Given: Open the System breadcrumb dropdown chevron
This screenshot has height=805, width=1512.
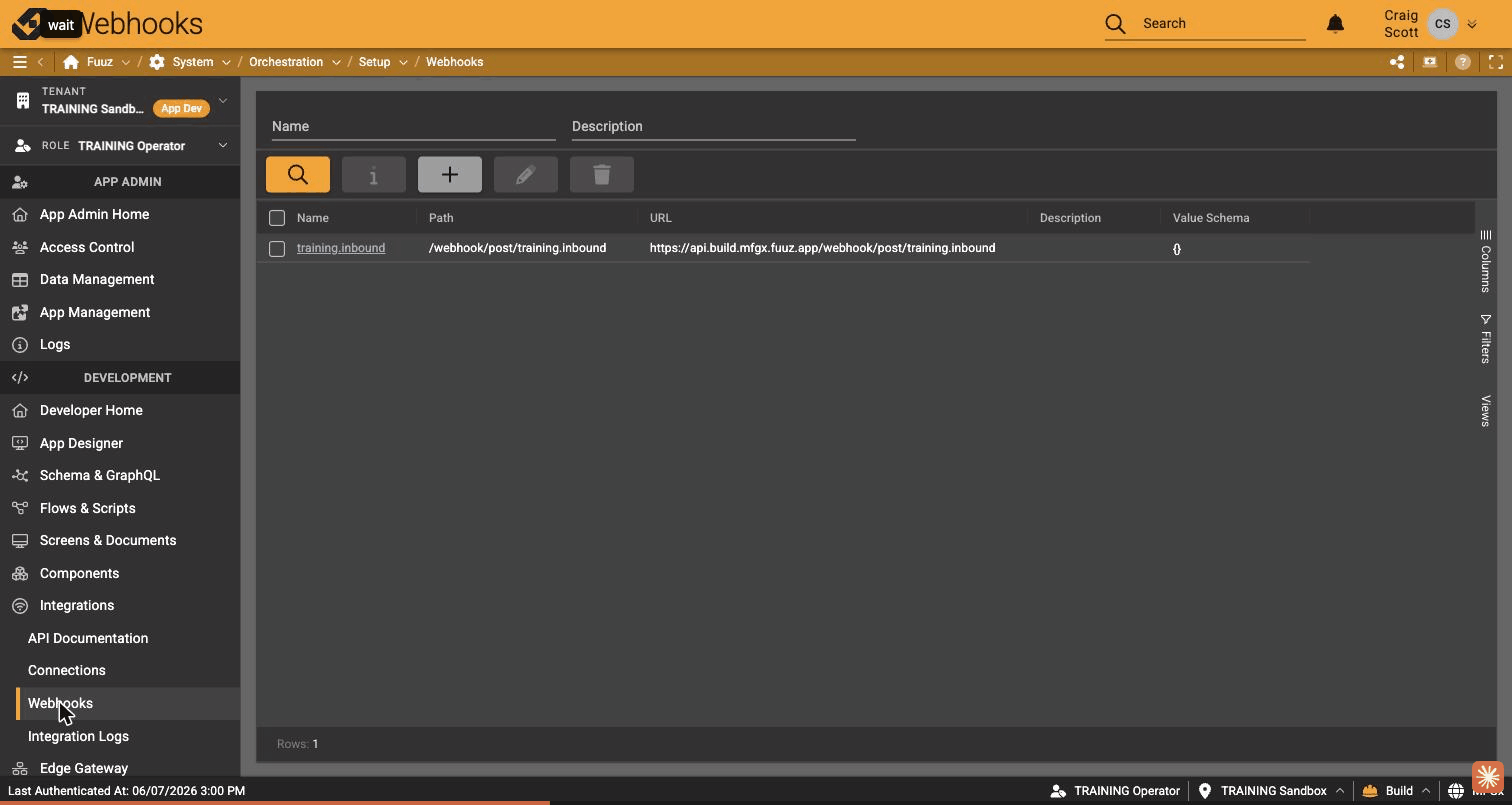Looking at the screenshot, I should click(227, 62).
